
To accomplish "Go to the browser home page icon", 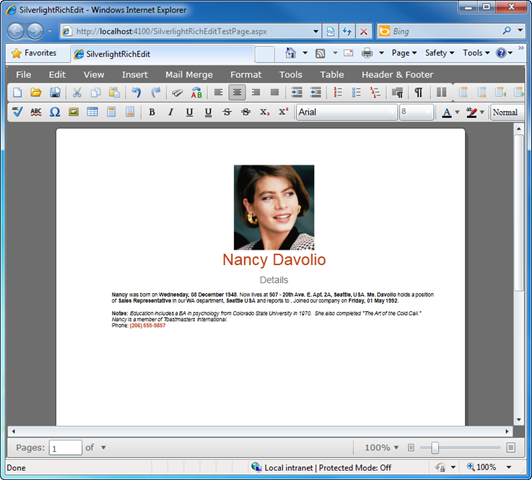I will click(290, 53).
